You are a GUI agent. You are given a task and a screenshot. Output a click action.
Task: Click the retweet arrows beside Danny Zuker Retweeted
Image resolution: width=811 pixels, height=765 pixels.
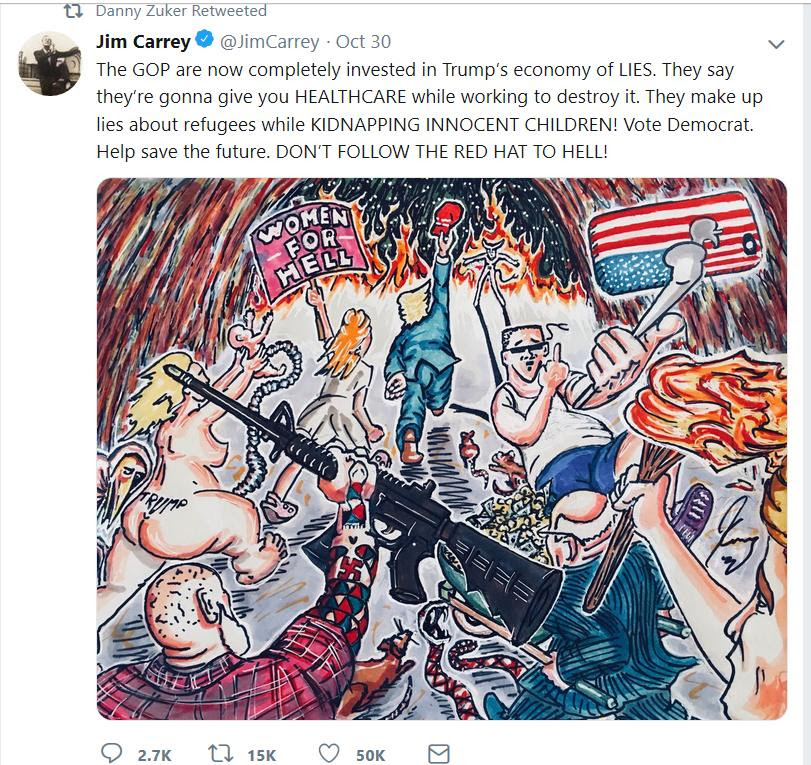click(x=73, y=11)
